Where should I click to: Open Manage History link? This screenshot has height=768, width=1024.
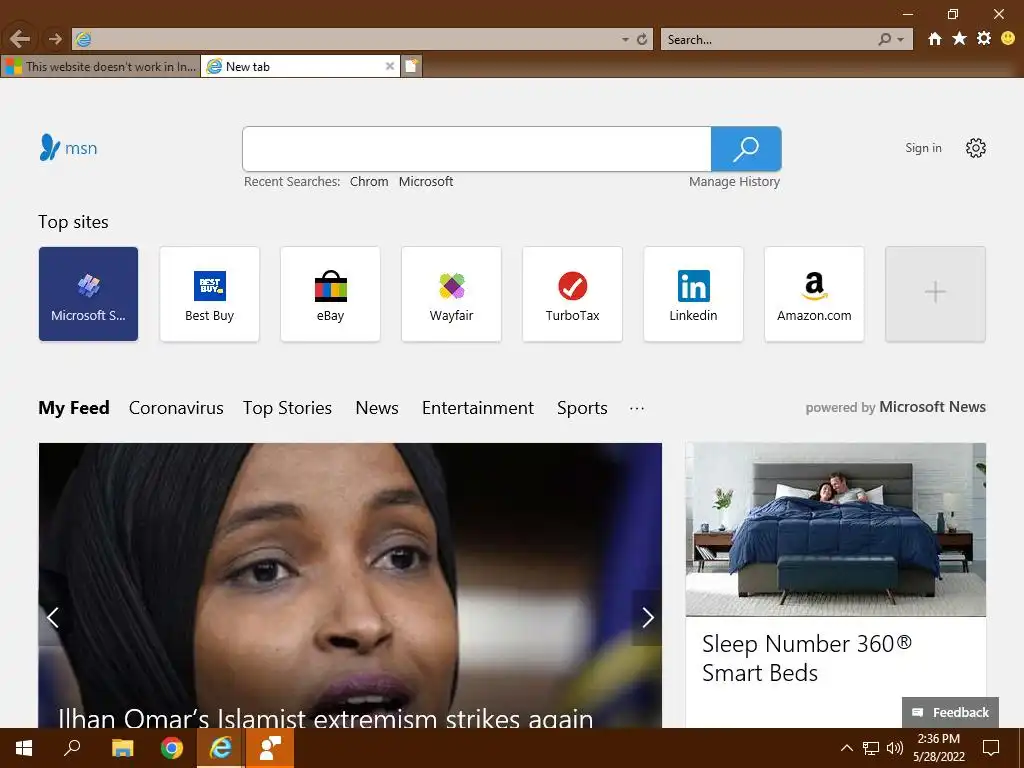(x=734, y=182)
